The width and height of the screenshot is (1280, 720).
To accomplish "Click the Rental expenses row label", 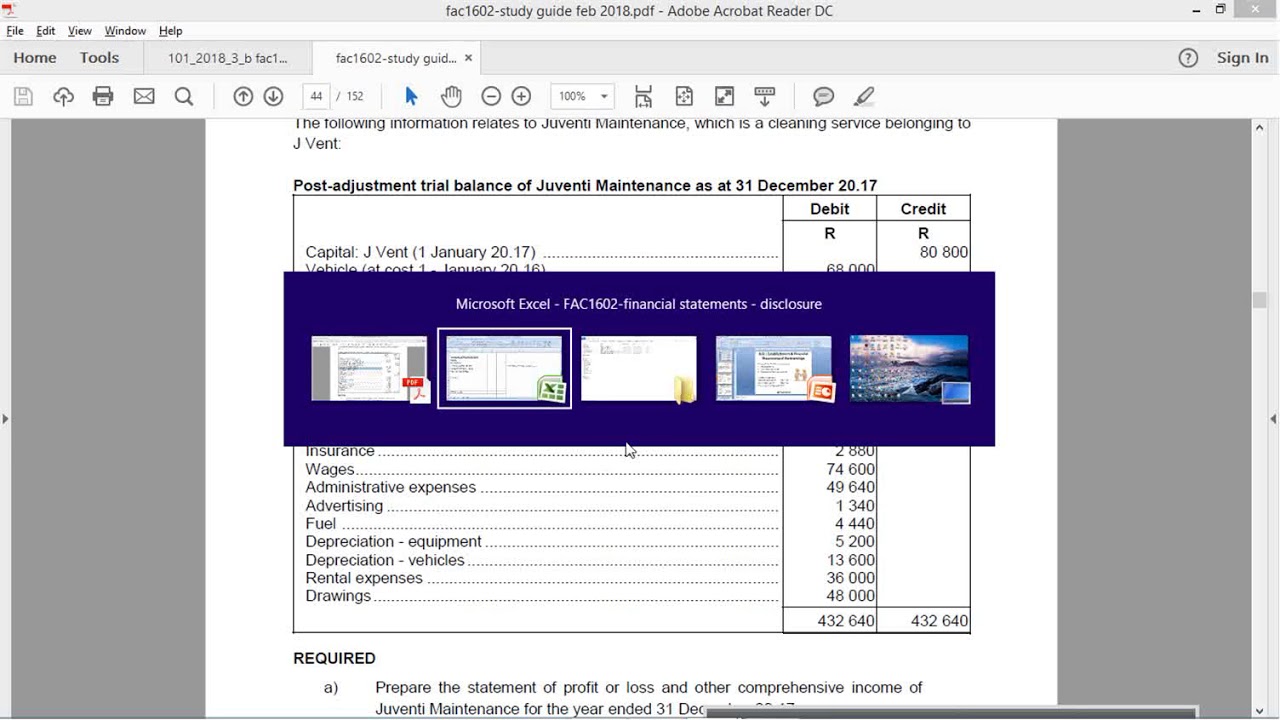I will point(364,578).
